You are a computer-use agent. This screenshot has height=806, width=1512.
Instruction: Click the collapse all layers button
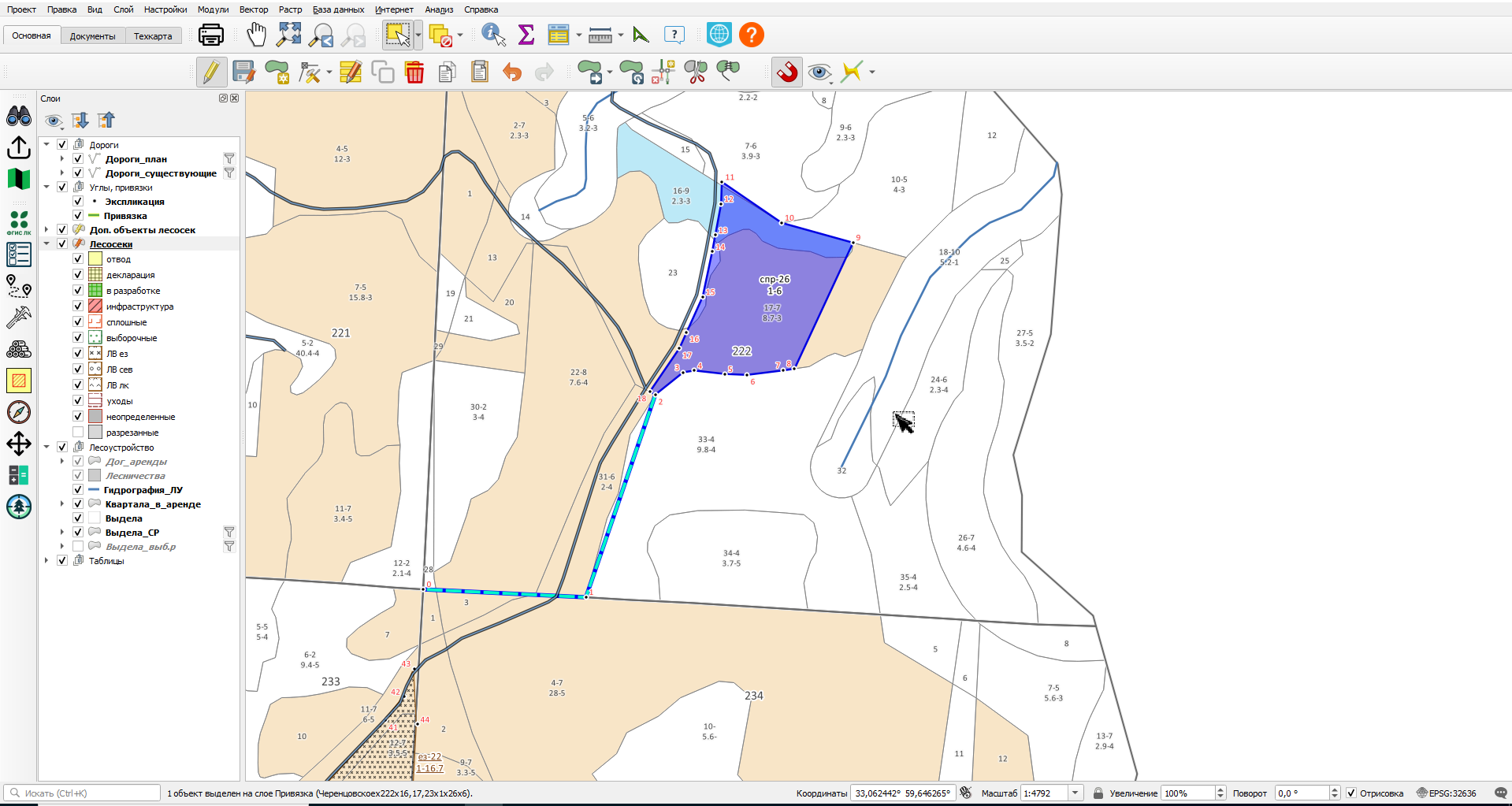tap(106, 121)
